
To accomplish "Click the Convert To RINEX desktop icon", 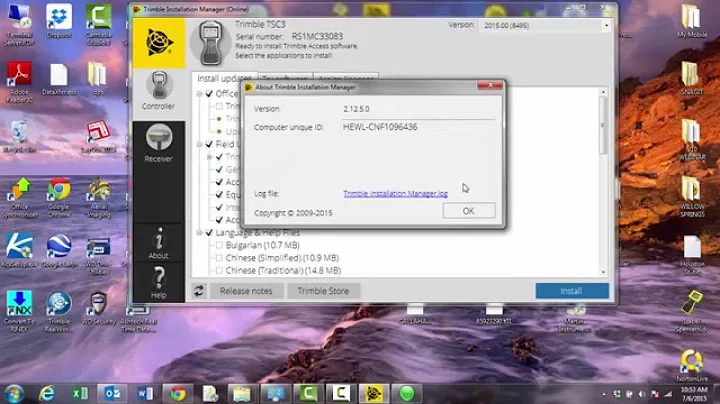I will [x=19, y=311].
